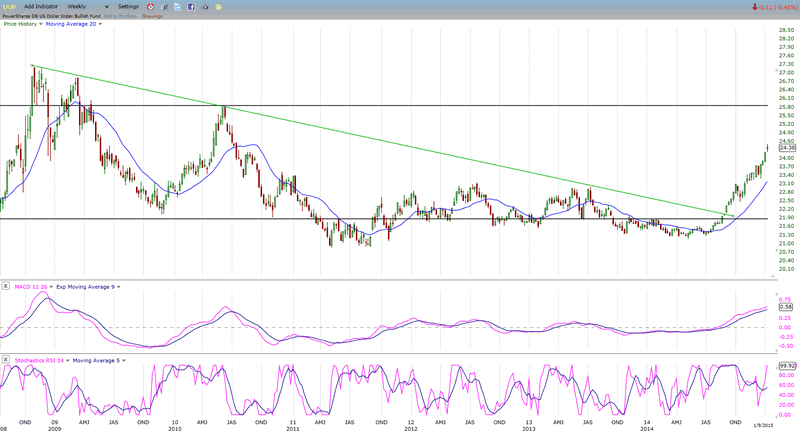Click the UUP ticker symbol field
Image resolution: width=800 pixels, height=431 pixels.
coord(9,6)
